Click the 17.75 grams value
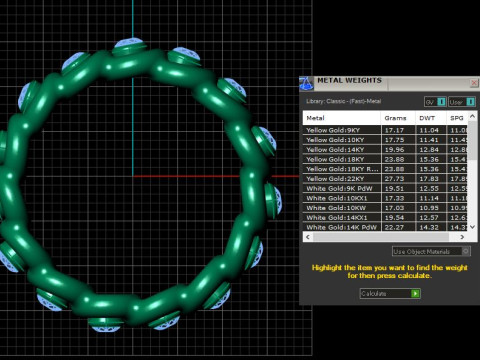This screenshot has height=360, width=480. [x=394, y=140]
